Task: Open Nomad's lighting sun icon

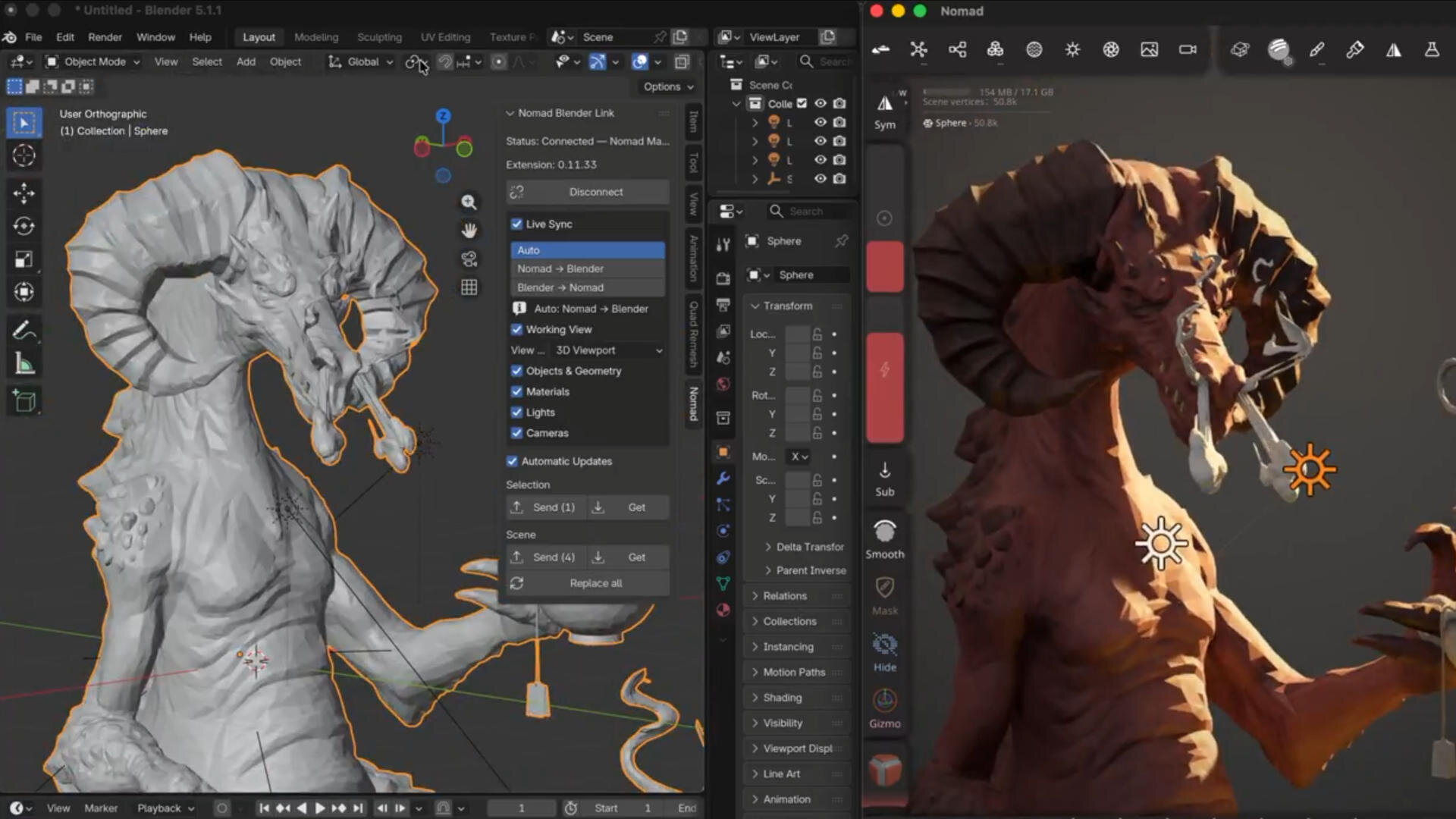Action: tap(1072, 50)
